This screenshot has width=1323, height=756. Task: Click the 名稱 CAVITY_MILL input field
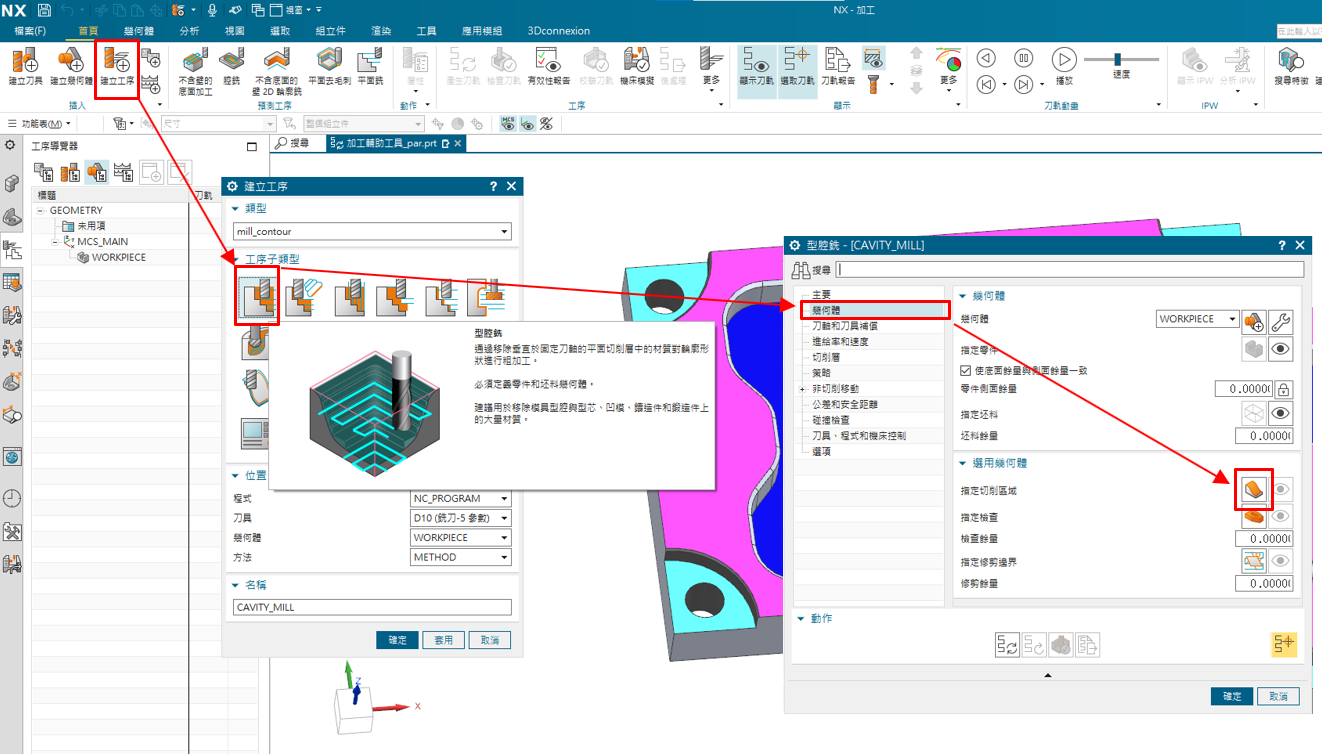pos(372,607)
